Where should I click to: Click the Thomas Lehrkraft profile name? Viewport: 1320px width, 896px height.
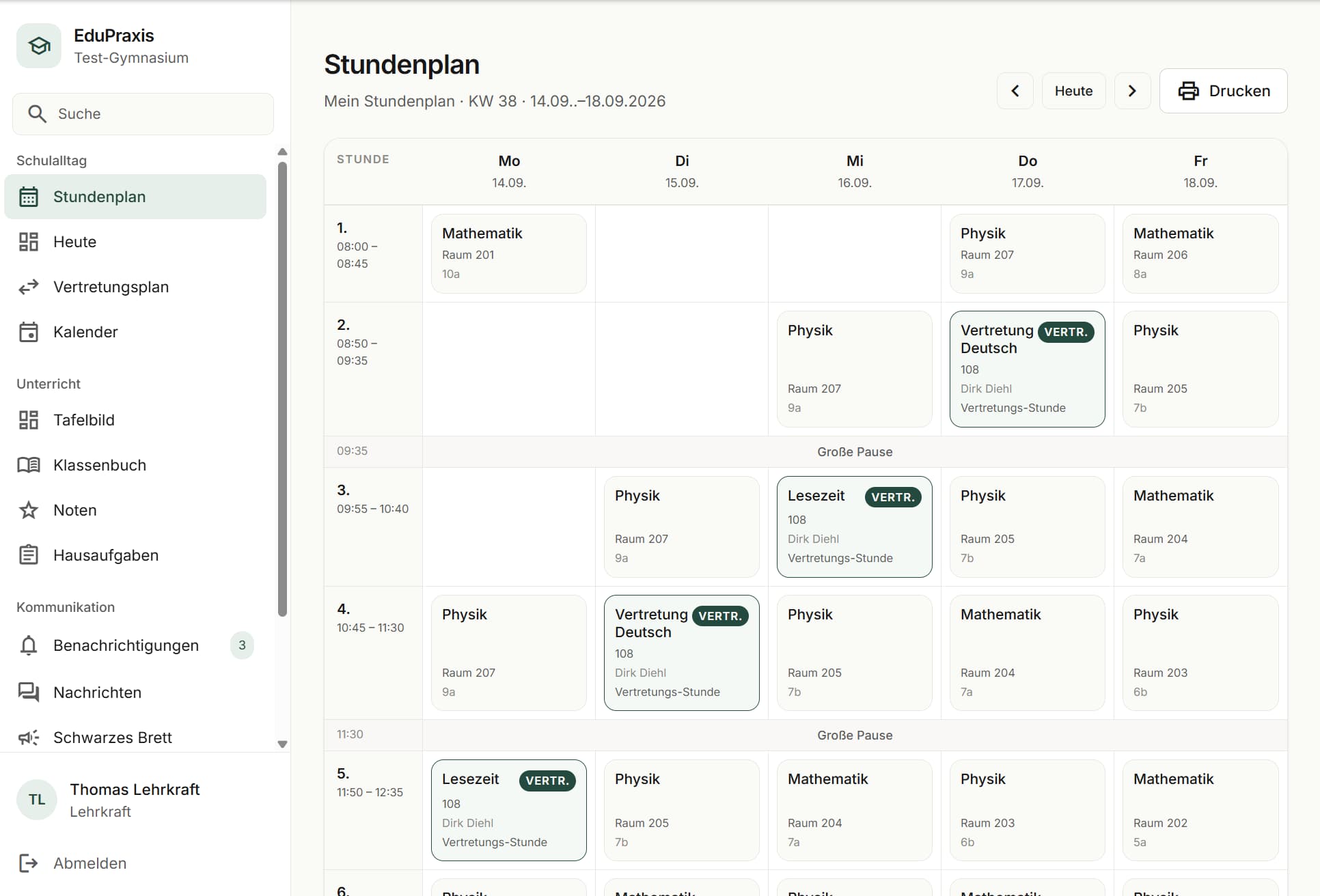click(135, 789)
